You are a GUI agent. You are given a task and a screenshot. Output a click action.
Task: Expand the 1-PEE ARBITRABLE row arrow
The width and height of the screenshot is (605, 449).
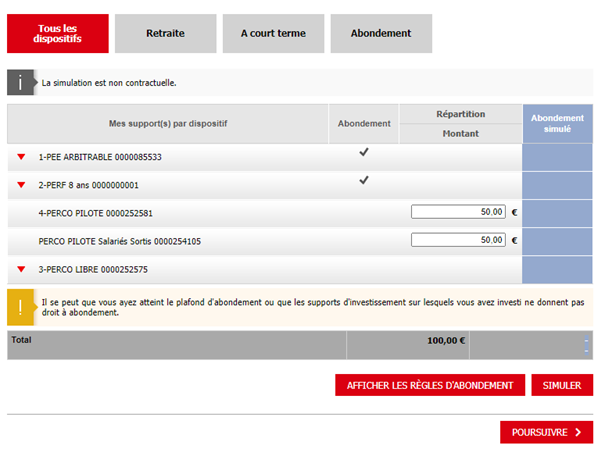pos(21,158)
